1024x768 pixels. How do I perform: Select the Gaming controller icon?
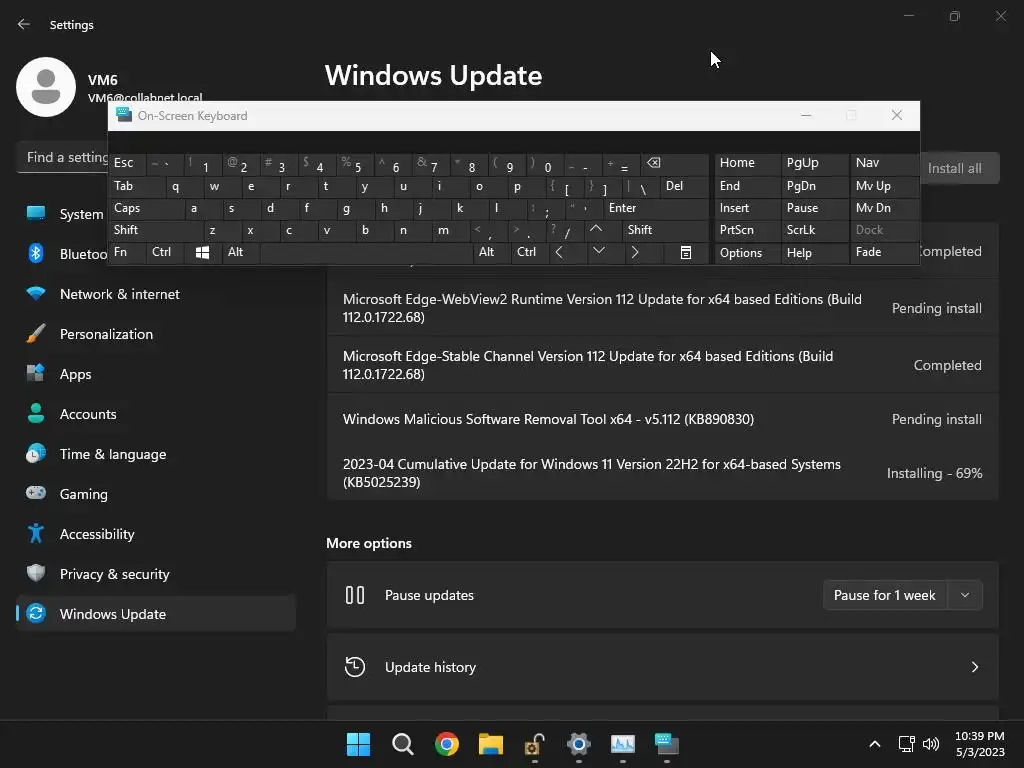(36, 493)
